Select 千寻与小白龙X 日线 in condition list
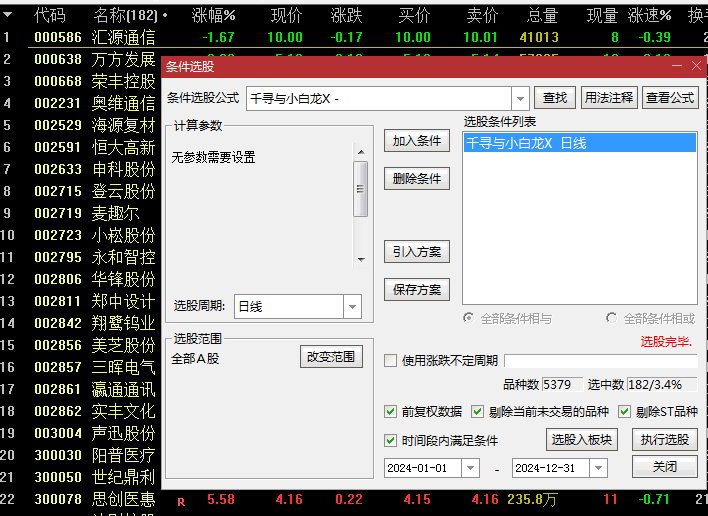This screenshot has width=708, height=516. (580, 143)
